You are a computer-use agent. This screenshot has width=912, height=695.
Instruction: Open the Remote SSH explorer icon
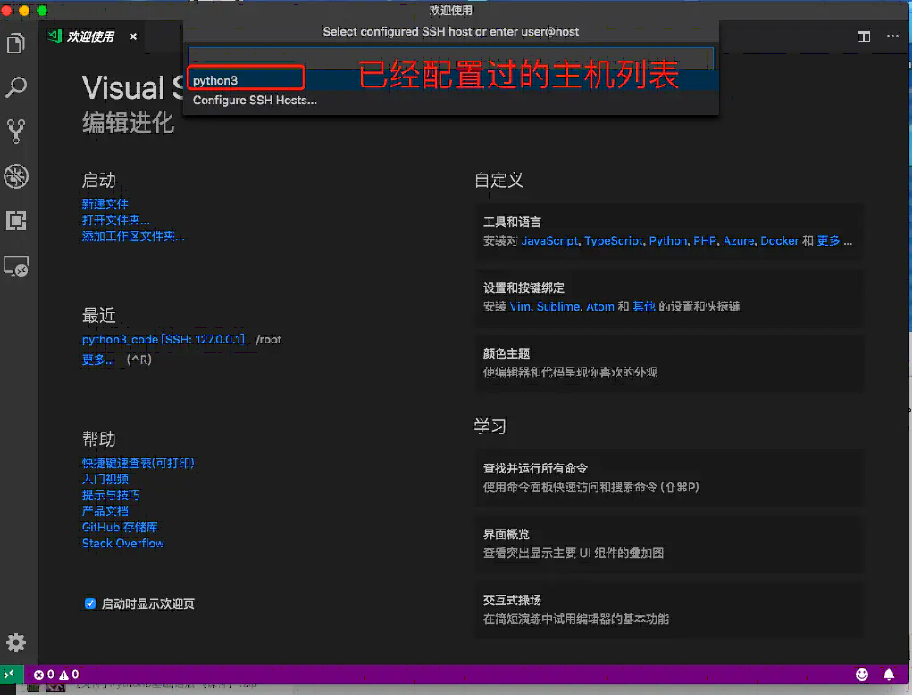point(16,266)
